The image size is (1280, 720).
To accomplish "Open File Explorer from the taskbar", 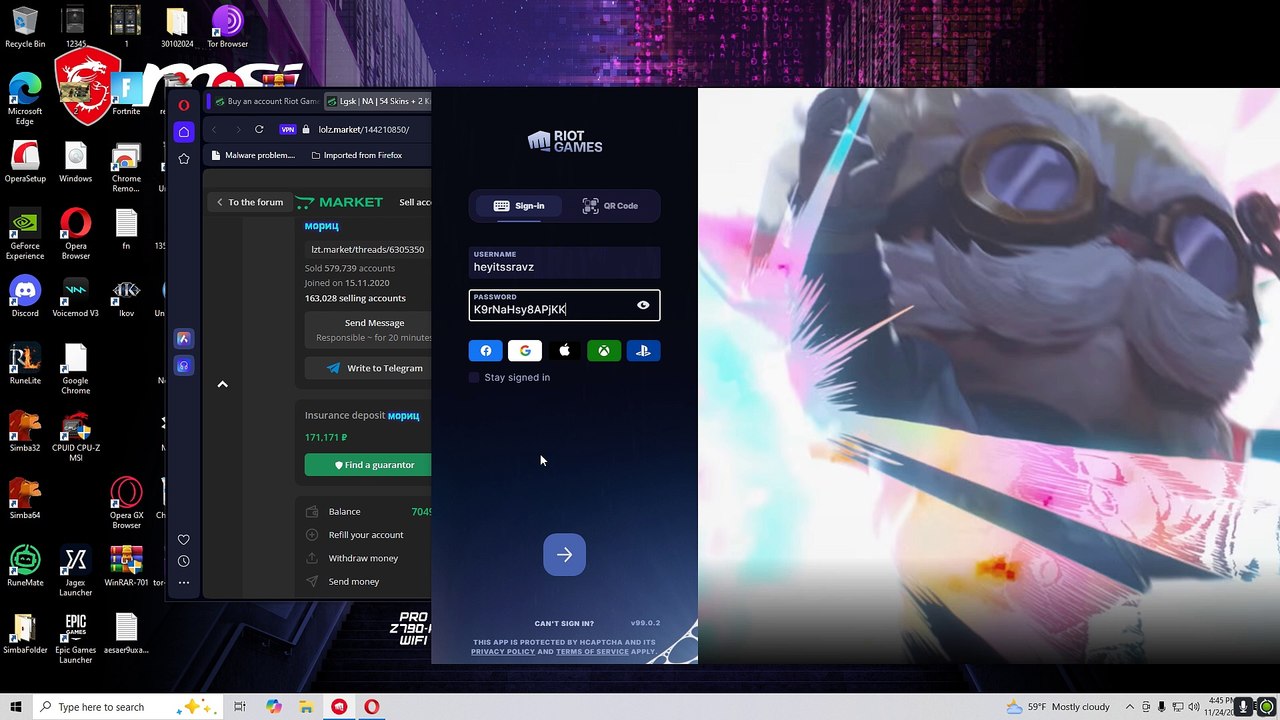I will [306, 707].
